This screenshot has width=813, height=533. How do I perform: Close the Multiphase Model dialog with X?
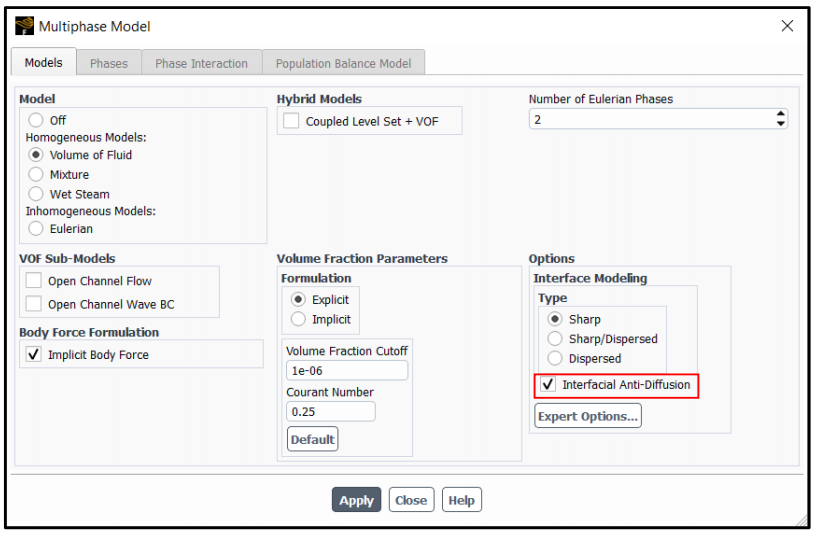787,26
